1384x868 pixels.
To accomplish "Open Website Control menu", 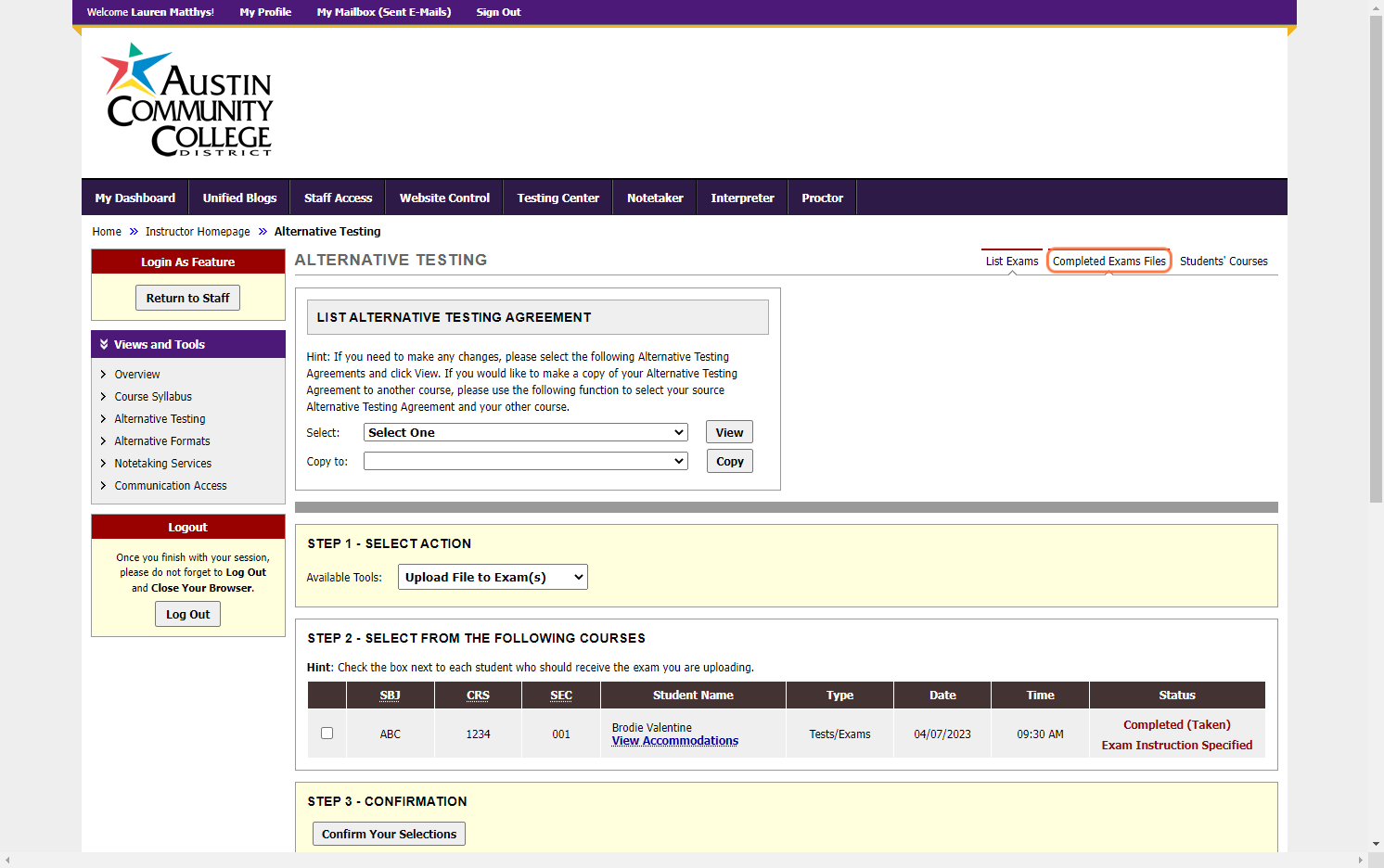I will [445, 198].
